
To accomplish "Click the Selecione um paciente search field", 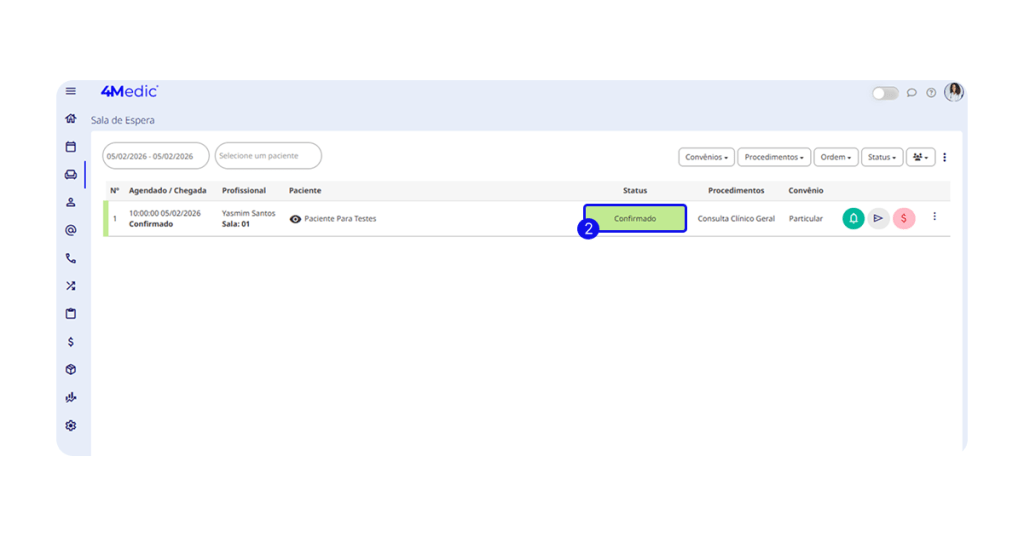I will 268,156.
